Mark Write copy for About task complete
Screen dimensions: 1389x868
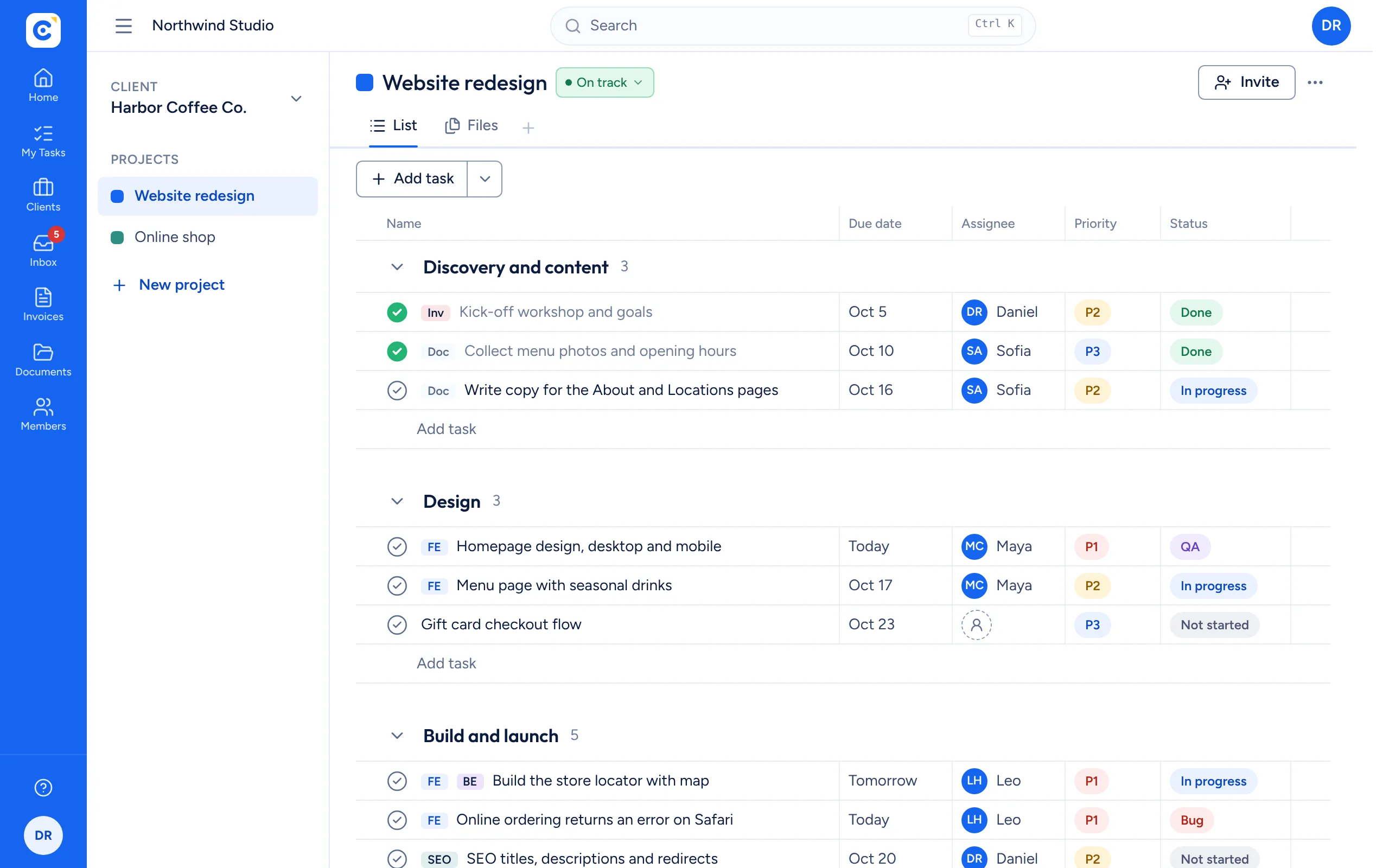pos(397,391)
